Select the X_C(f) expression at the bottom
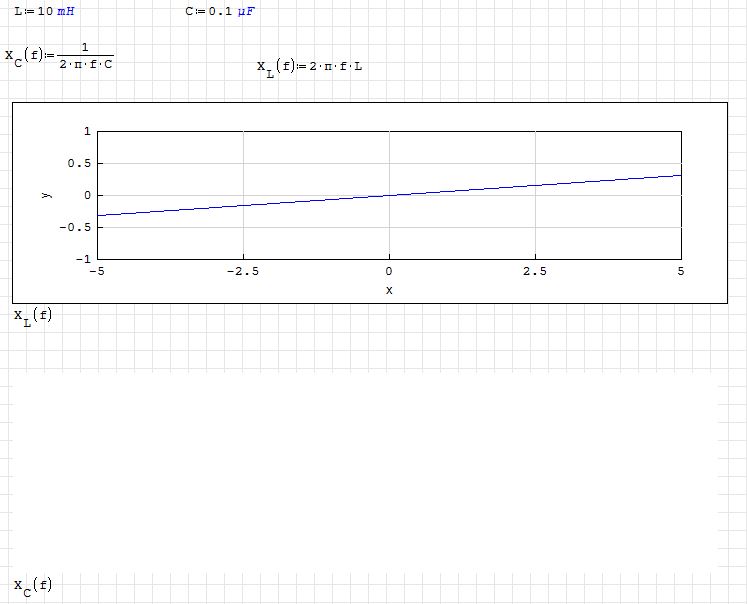 point(32,586)
